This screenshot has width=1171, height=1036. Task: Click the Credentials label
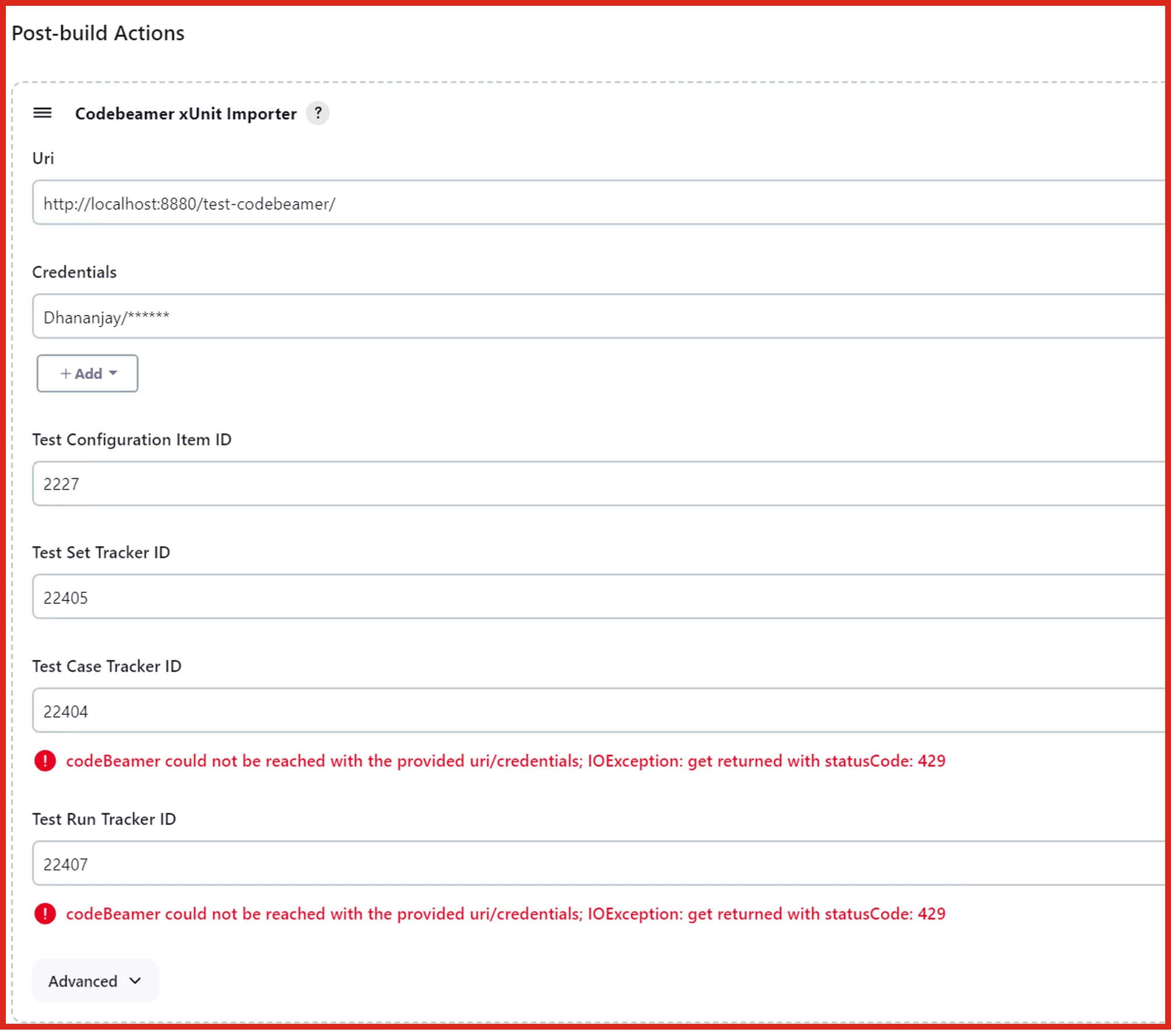coord(75,272)
